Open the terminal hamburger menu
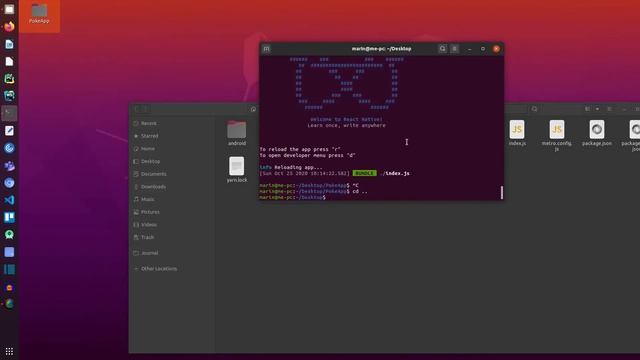 click(454, 49)
